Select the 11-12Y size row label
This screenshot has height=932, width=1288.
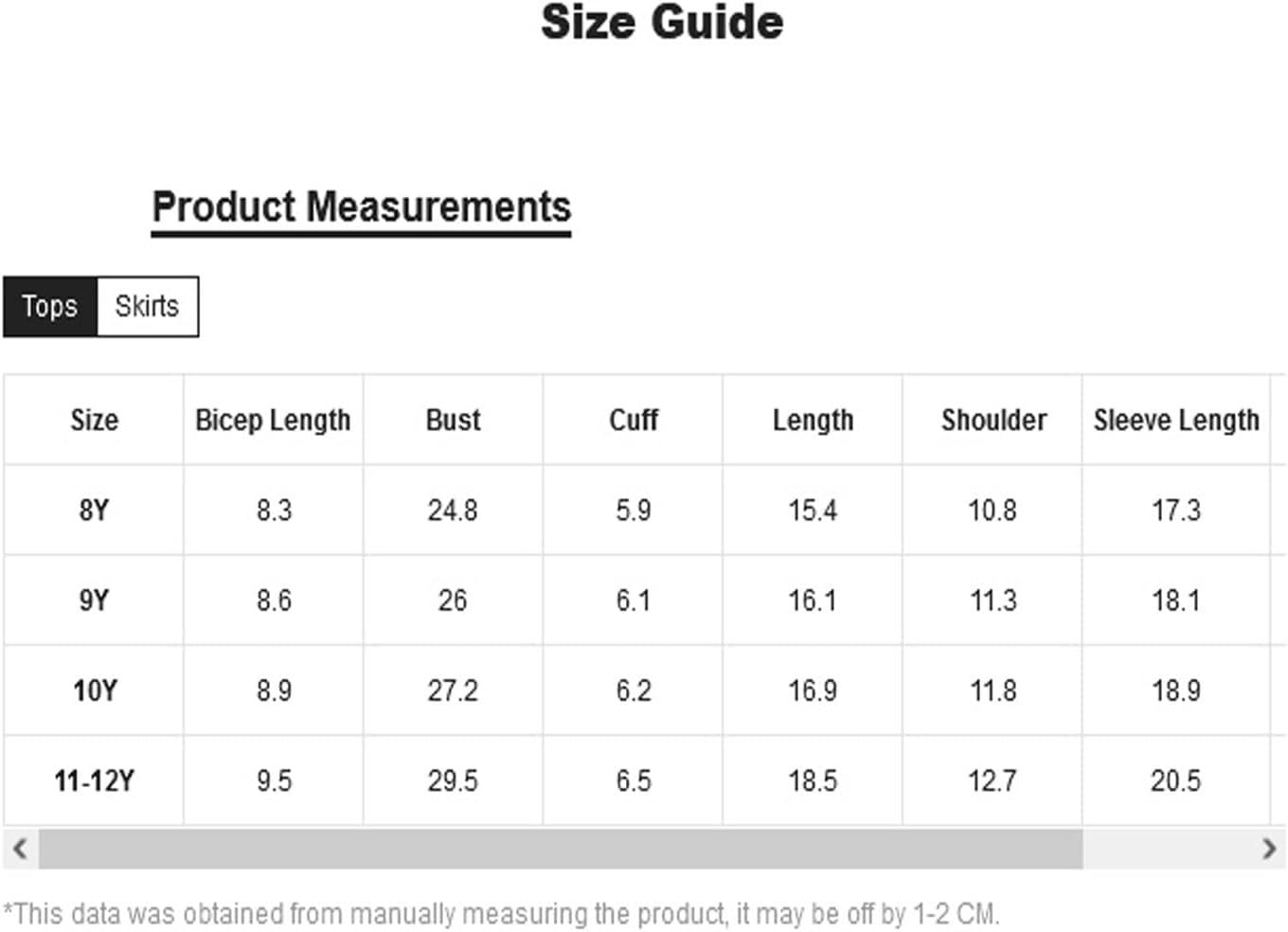94,781
